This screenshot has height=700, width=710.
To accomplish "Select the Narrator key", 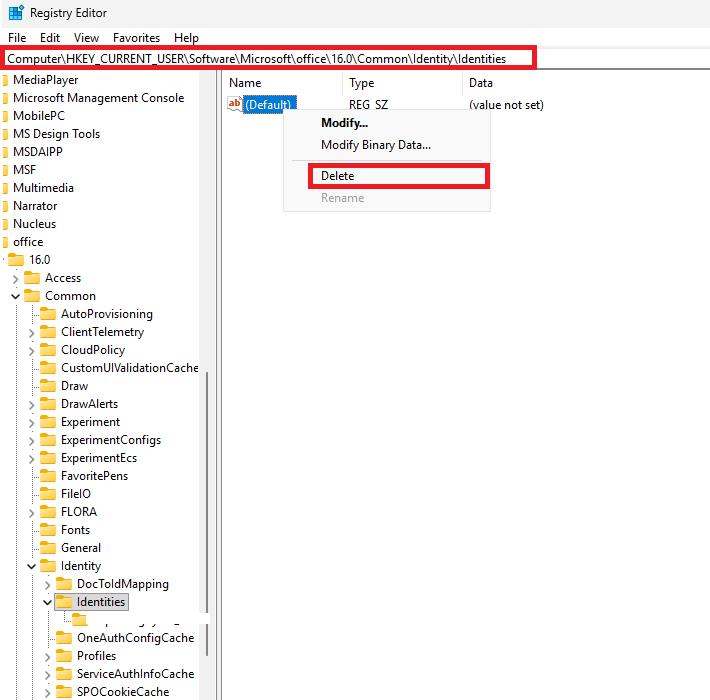I will click(x=35, y=206).
